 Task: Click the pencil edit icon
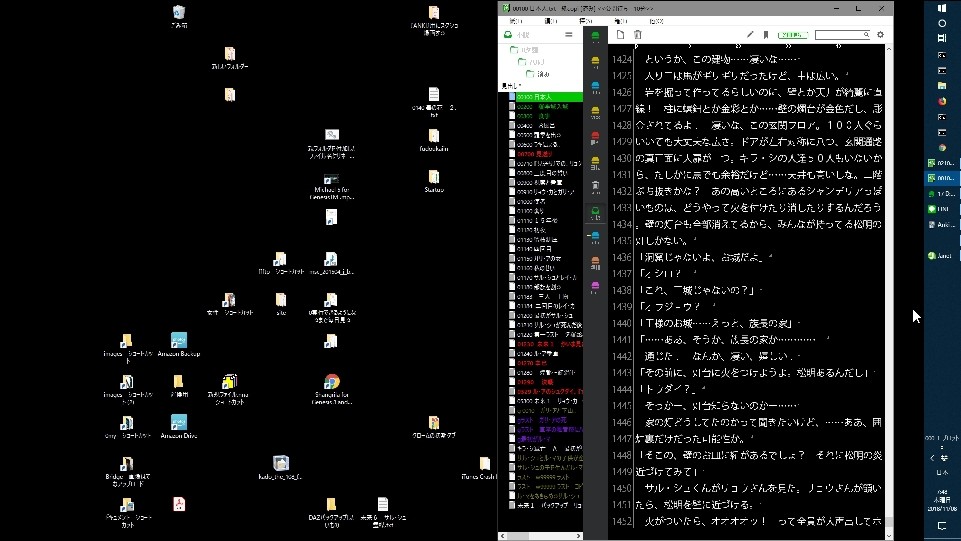pyautogui.click(x=750, y=35)
